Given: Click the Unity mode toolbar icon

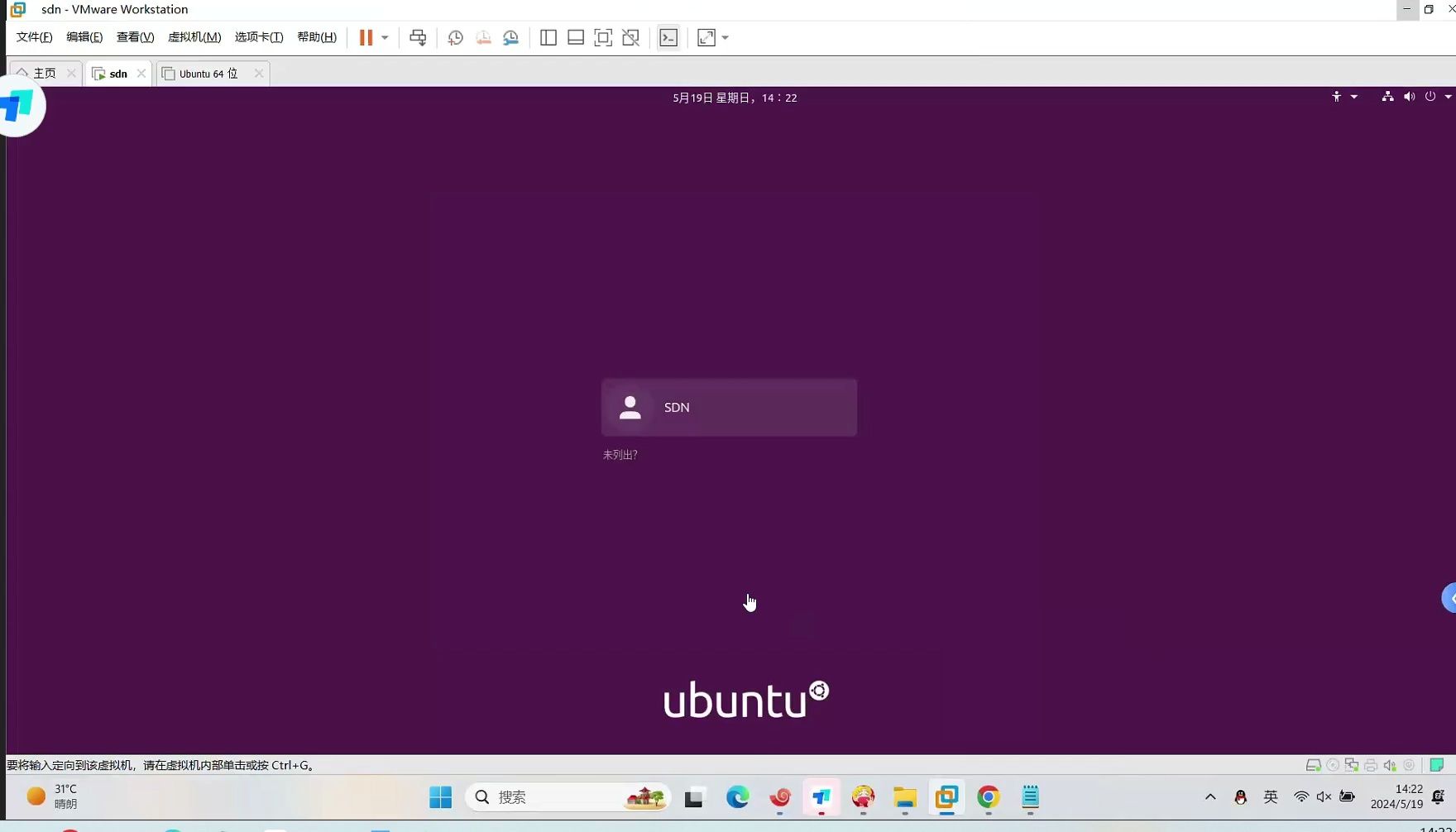Looking at the screenshot, I should (x=630, y=37).
